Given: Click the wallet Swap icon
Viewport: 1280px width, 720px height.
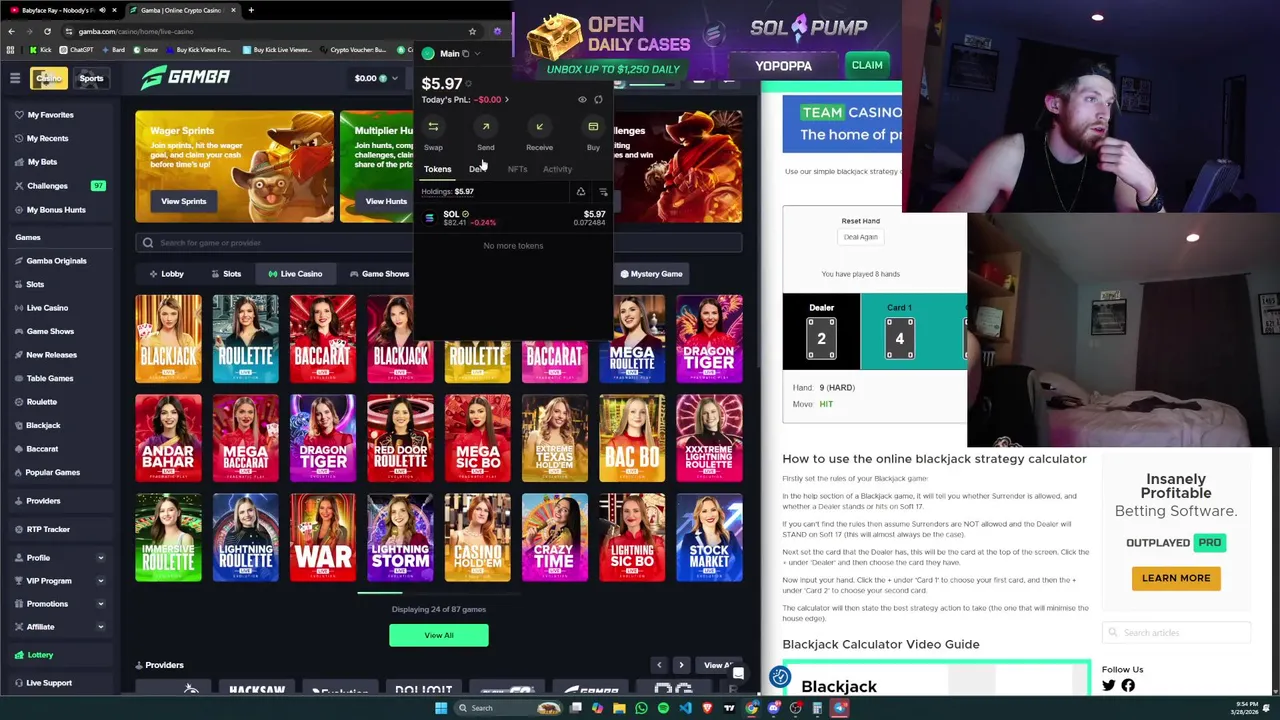Looking at the screenshot, I should [x=433, y=127].
